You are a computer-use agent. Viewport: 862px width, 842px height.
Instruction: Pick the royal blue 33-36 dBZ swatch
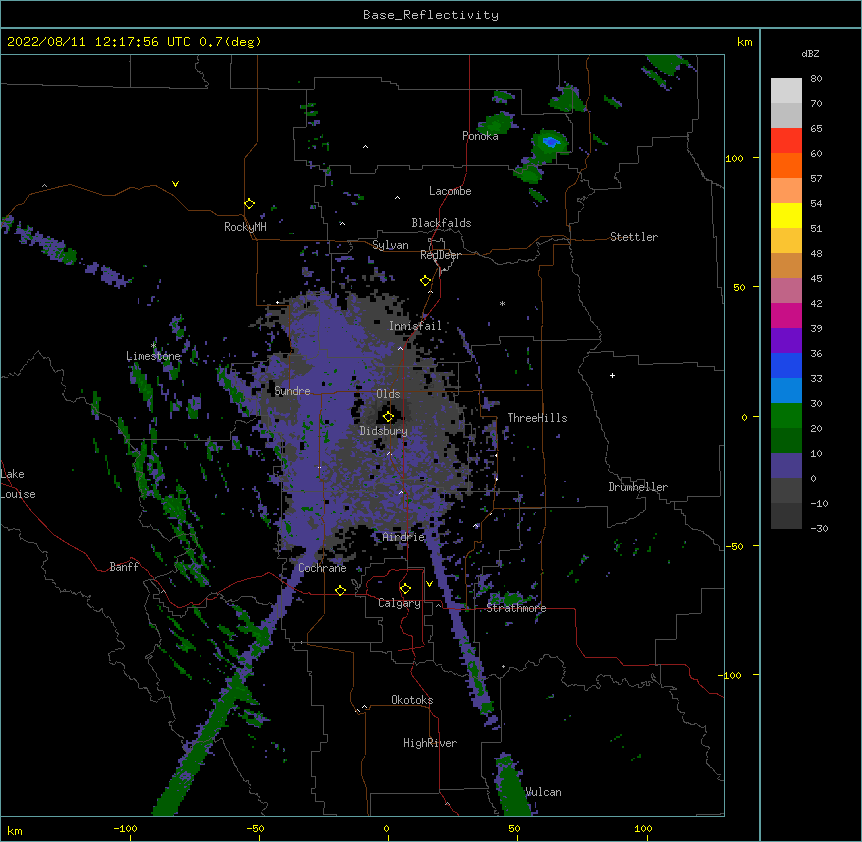(786, 365)
